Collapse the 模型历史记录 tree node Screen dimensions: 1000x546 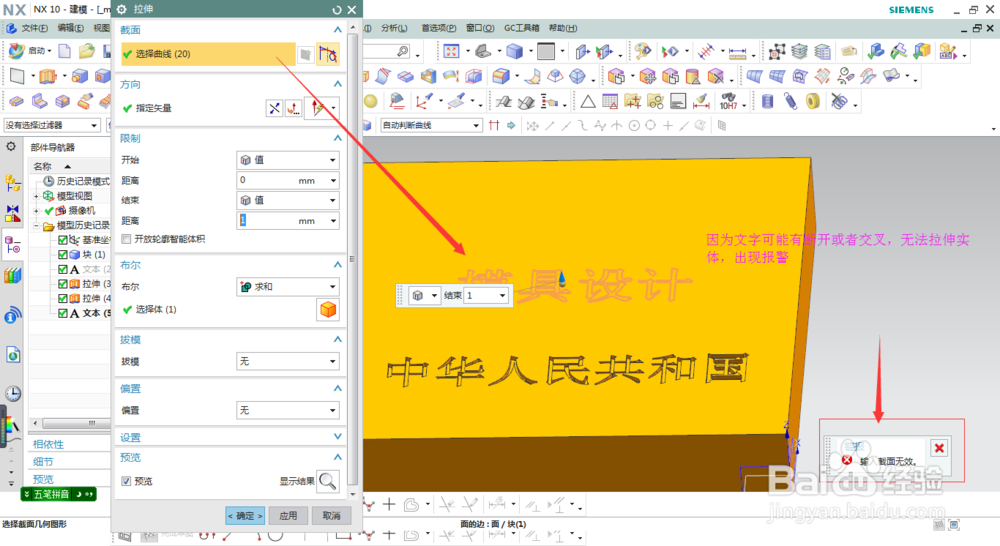pos(36,226)
